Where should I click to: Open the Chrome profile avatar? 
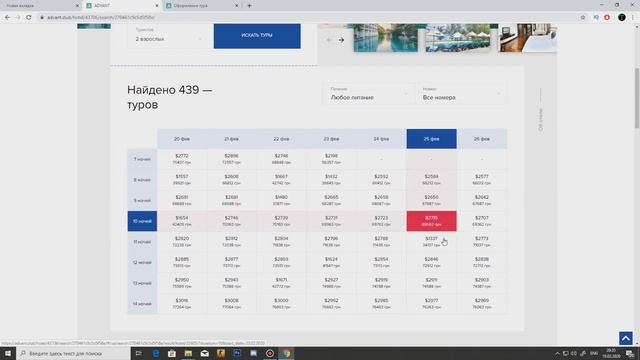tap(622, 17)
